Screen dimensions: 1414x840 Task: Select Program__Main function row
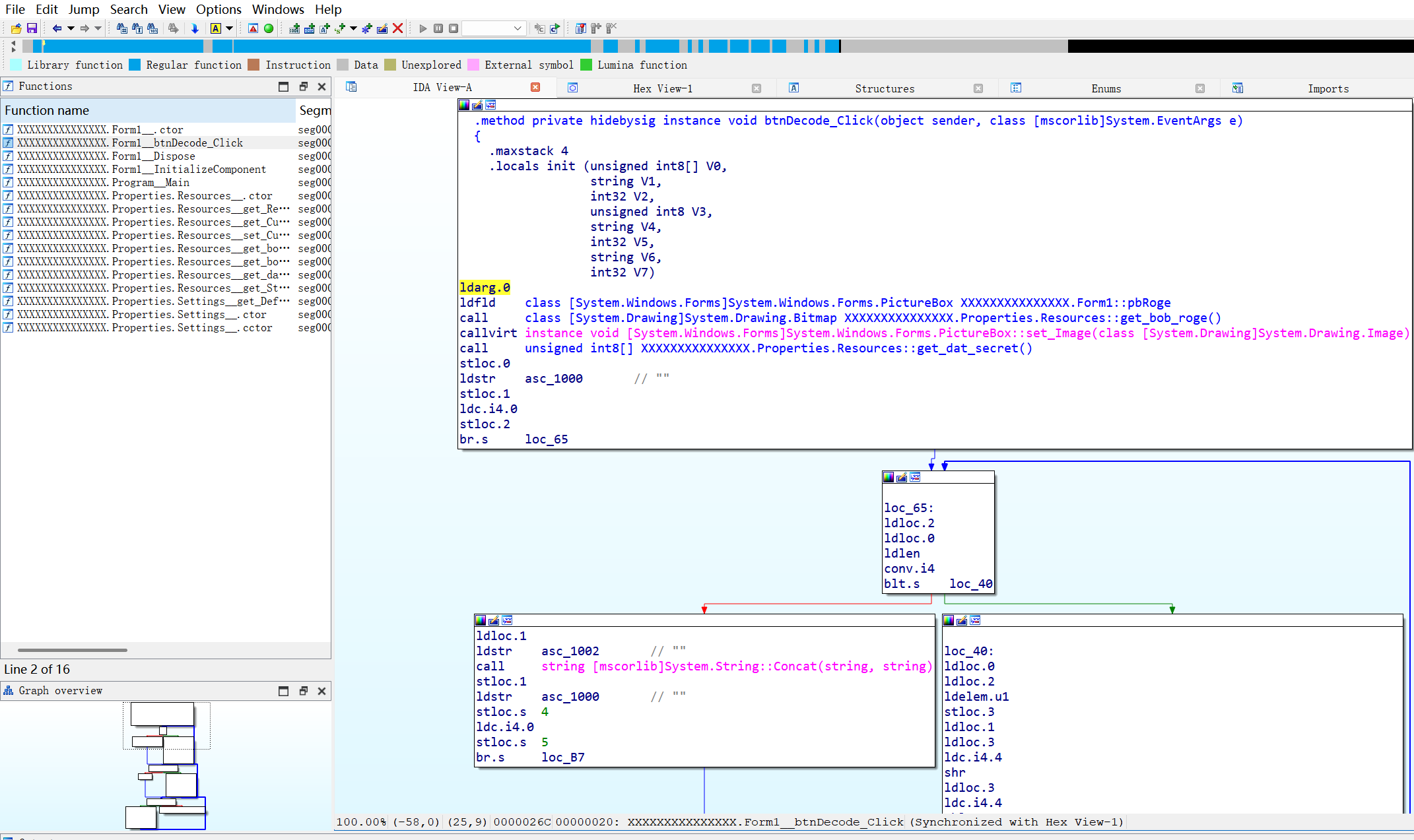[x=166, y=182]
